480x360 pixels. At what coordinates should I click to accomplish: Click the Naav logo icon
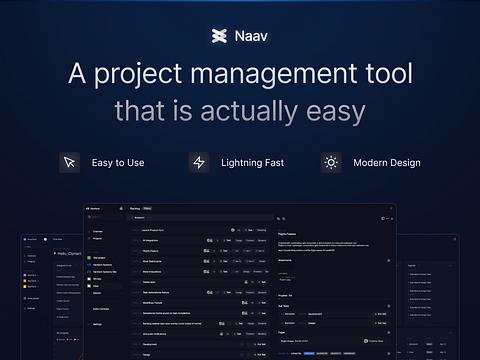[219, 36]
